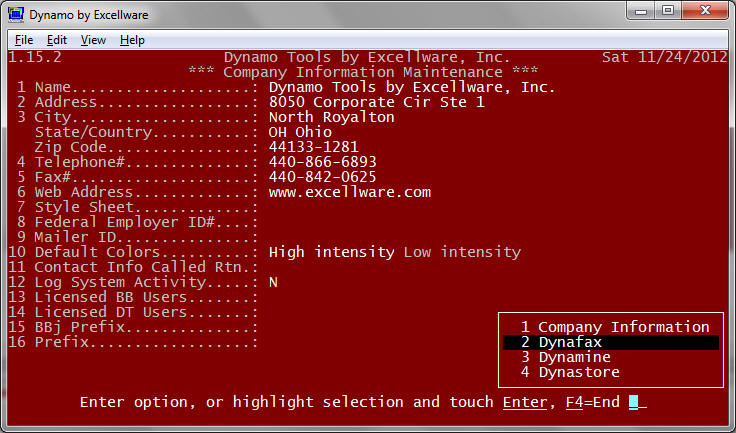Open the View menu

(x=93, y=40)
